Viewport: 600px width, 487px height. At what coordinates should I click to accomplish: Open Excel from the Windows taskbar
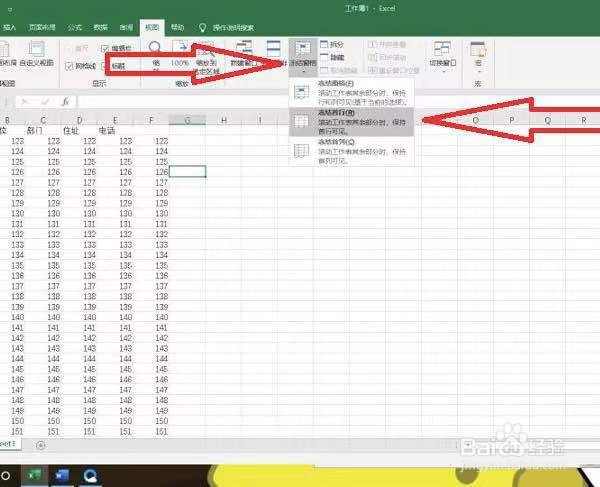34,476
